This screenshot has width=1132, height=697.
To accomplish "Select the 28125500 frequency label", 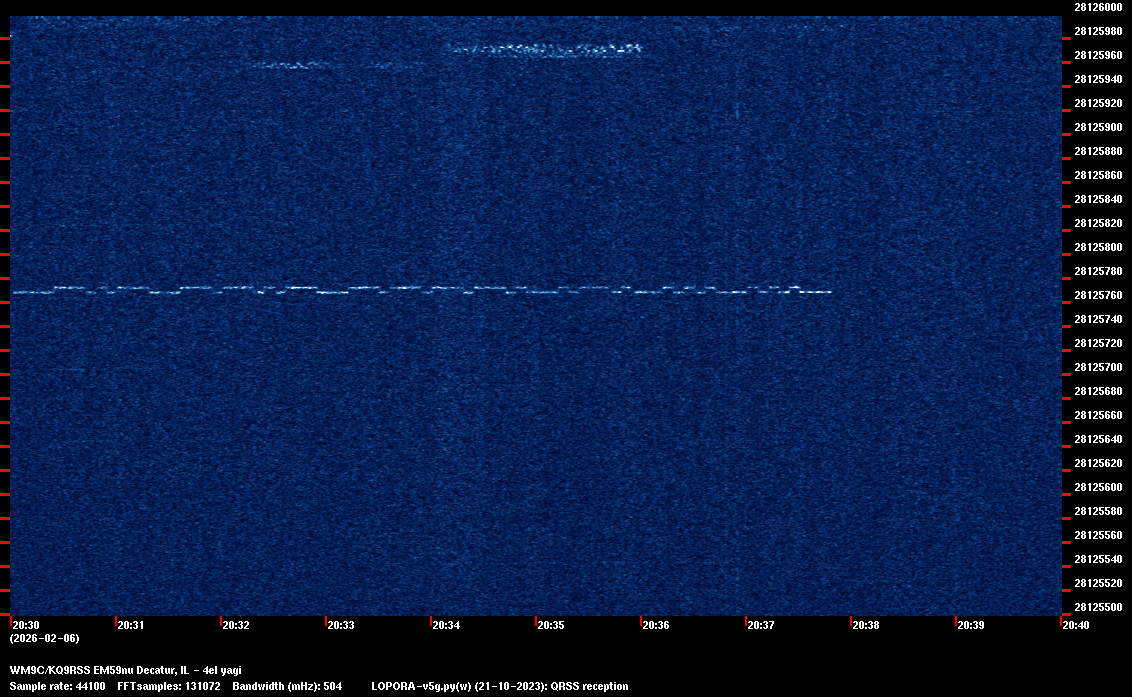I will pos(1097,607).
